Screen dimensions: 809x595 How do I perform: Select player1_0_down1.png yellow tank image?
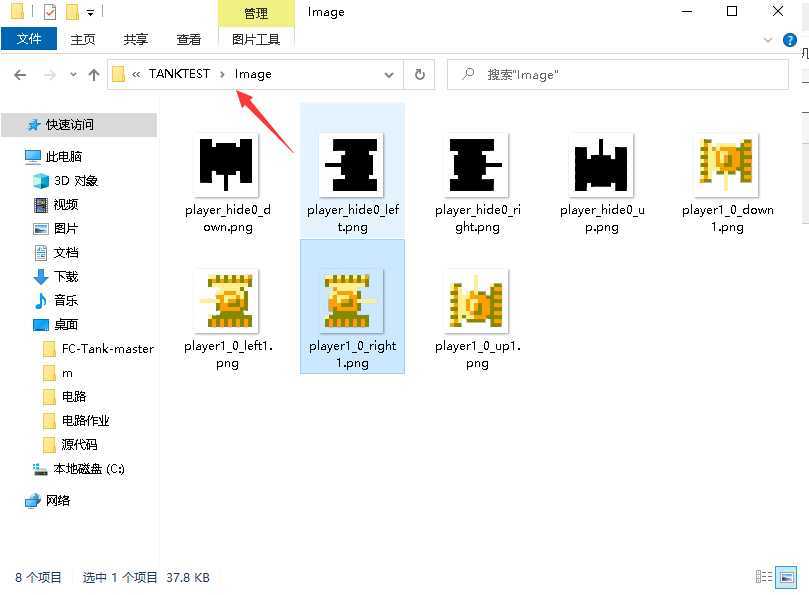pos(727,165)
